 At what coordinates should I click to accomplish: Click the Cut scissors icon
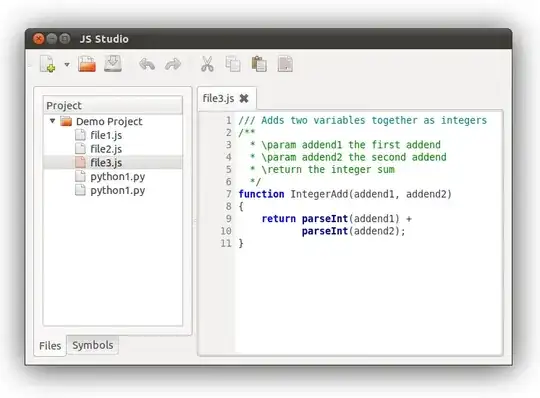point(207,64)
